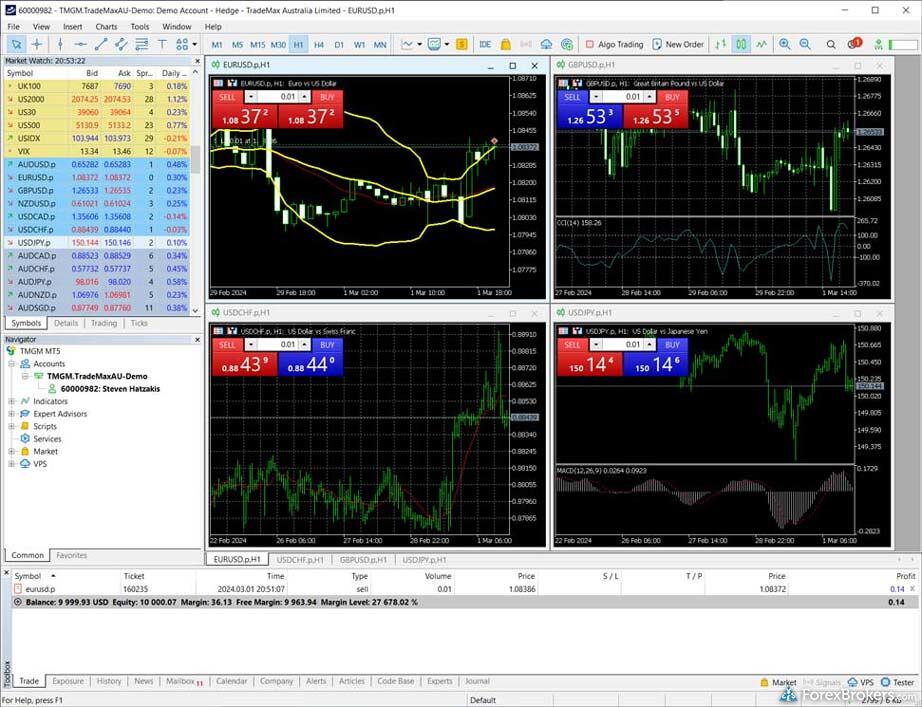Expand the Expert Advisors tree node
The width and height of the screenshot is (922, 707).
[x=12, y=413]
